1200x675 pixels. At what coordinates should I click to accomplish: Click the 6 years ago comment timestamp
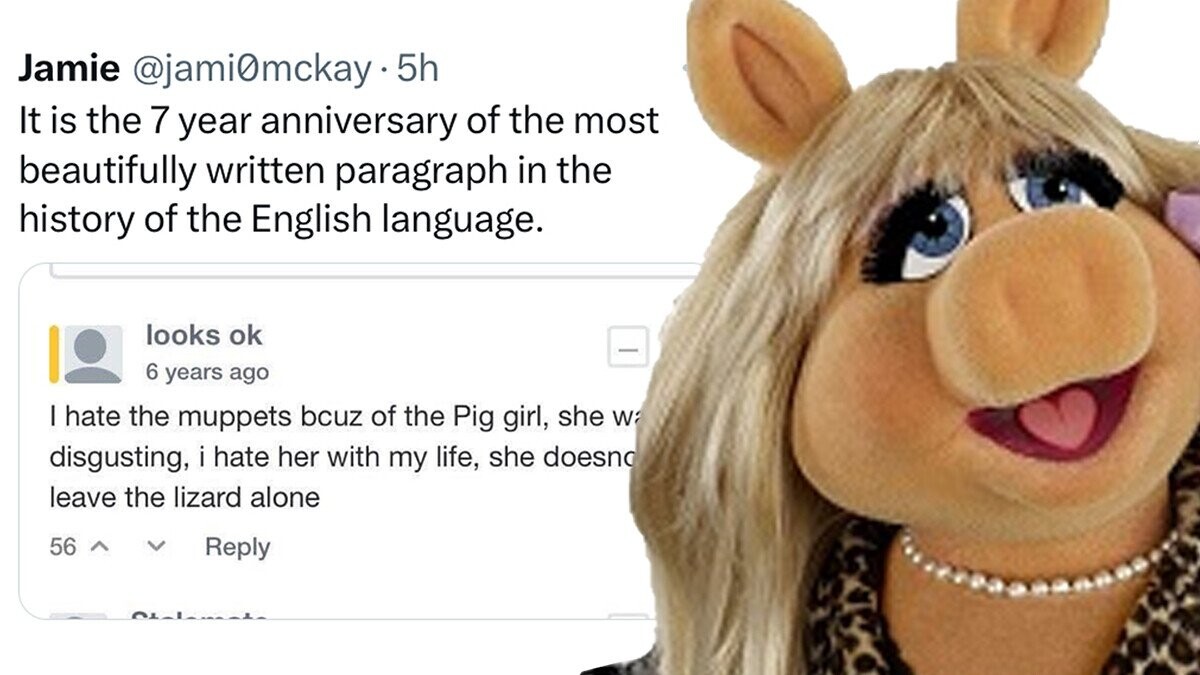tap(207, 372)
